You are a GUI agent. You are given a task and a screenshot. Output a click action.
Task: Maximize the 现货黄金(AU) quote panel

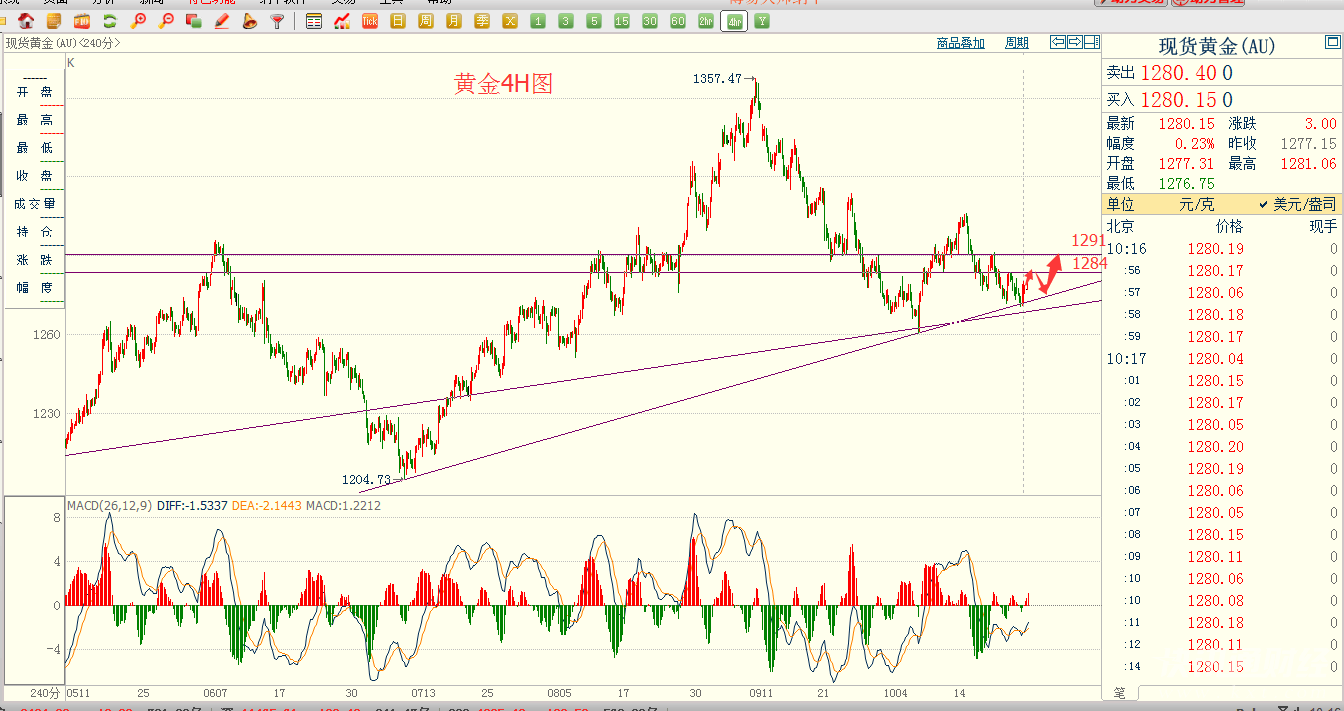(1332, 43)
